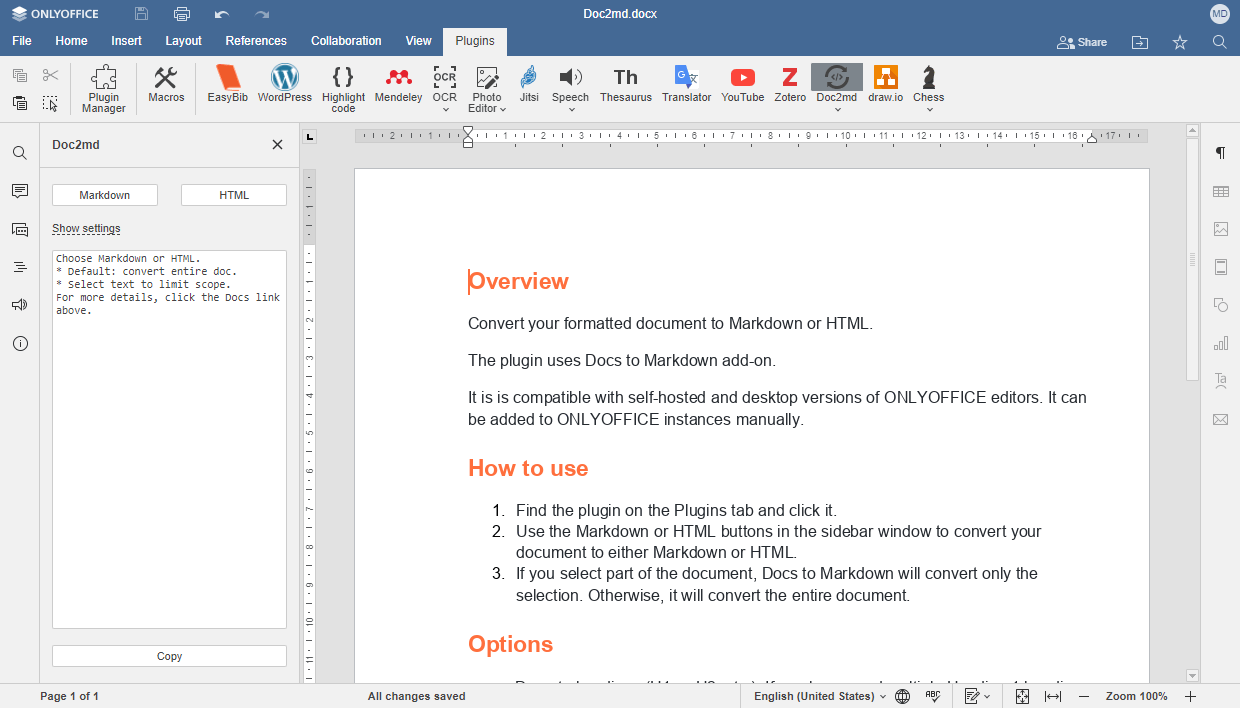Expand the Chess plugin dropdown
The width and height of the screenshot is (1240, 708).
pyautogui.click(x=929, y=109)
